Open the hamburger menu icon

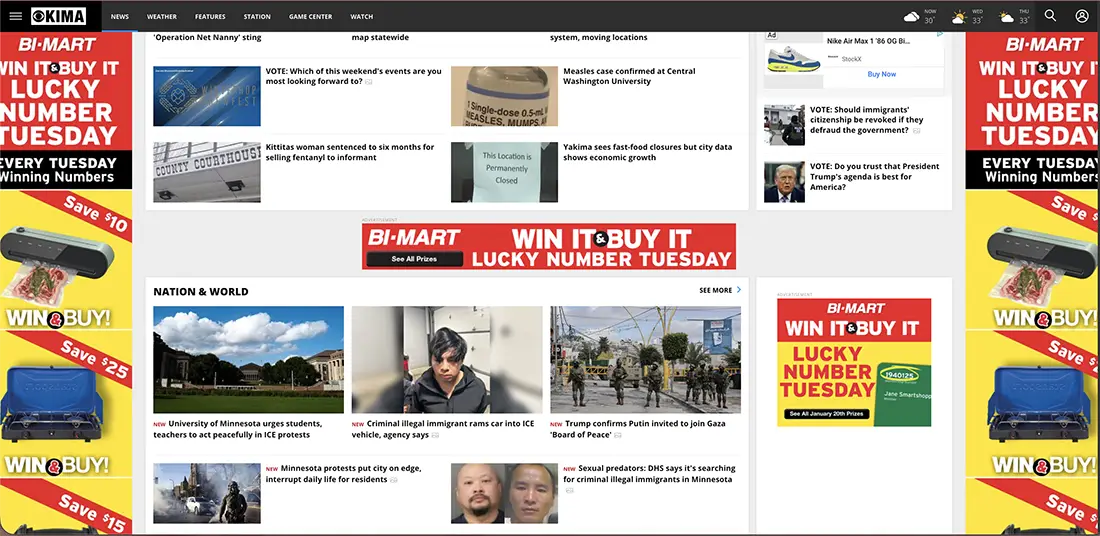[15, 16]
